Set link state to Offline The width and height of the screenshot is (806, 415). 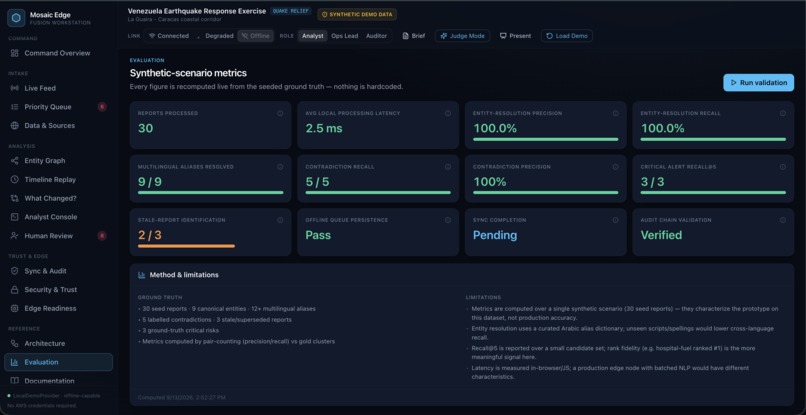[x=255, y=36]
